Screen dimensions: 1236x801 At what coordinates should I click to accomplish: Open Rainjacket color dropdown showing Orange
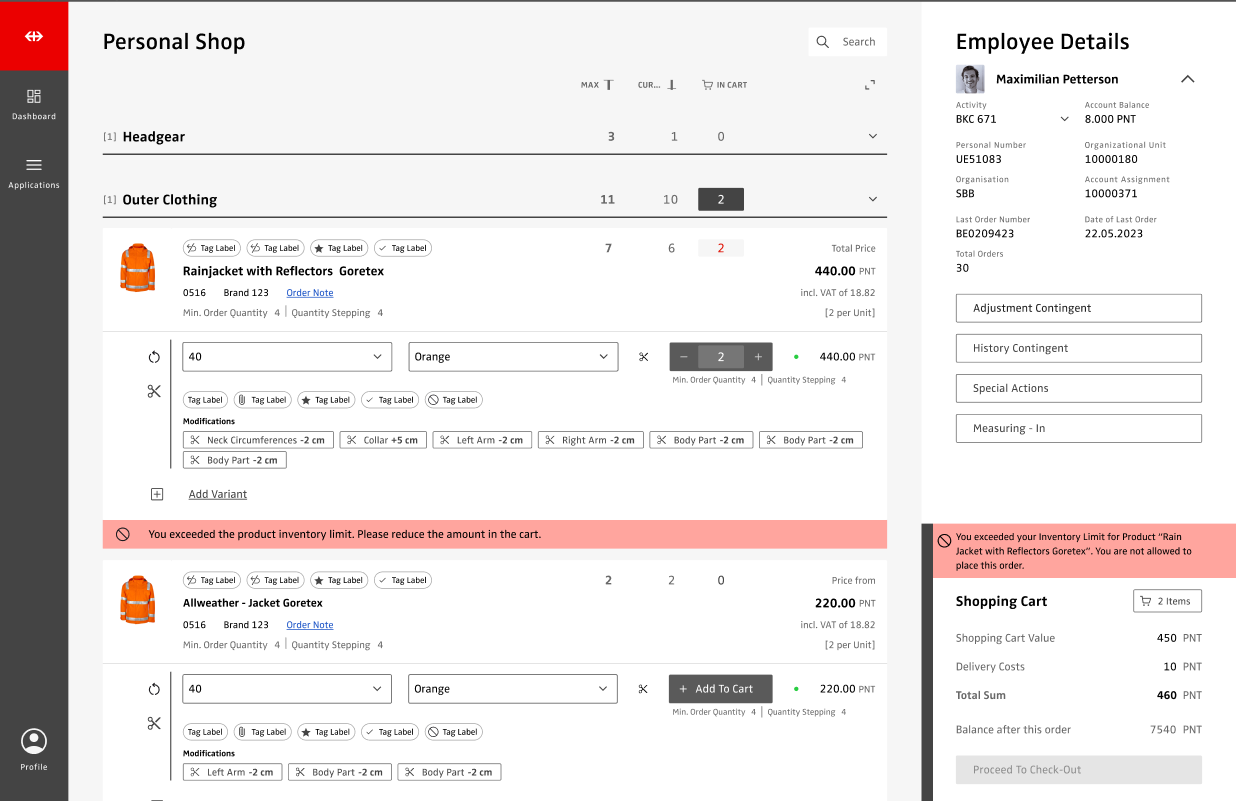[x=514, y=357]
